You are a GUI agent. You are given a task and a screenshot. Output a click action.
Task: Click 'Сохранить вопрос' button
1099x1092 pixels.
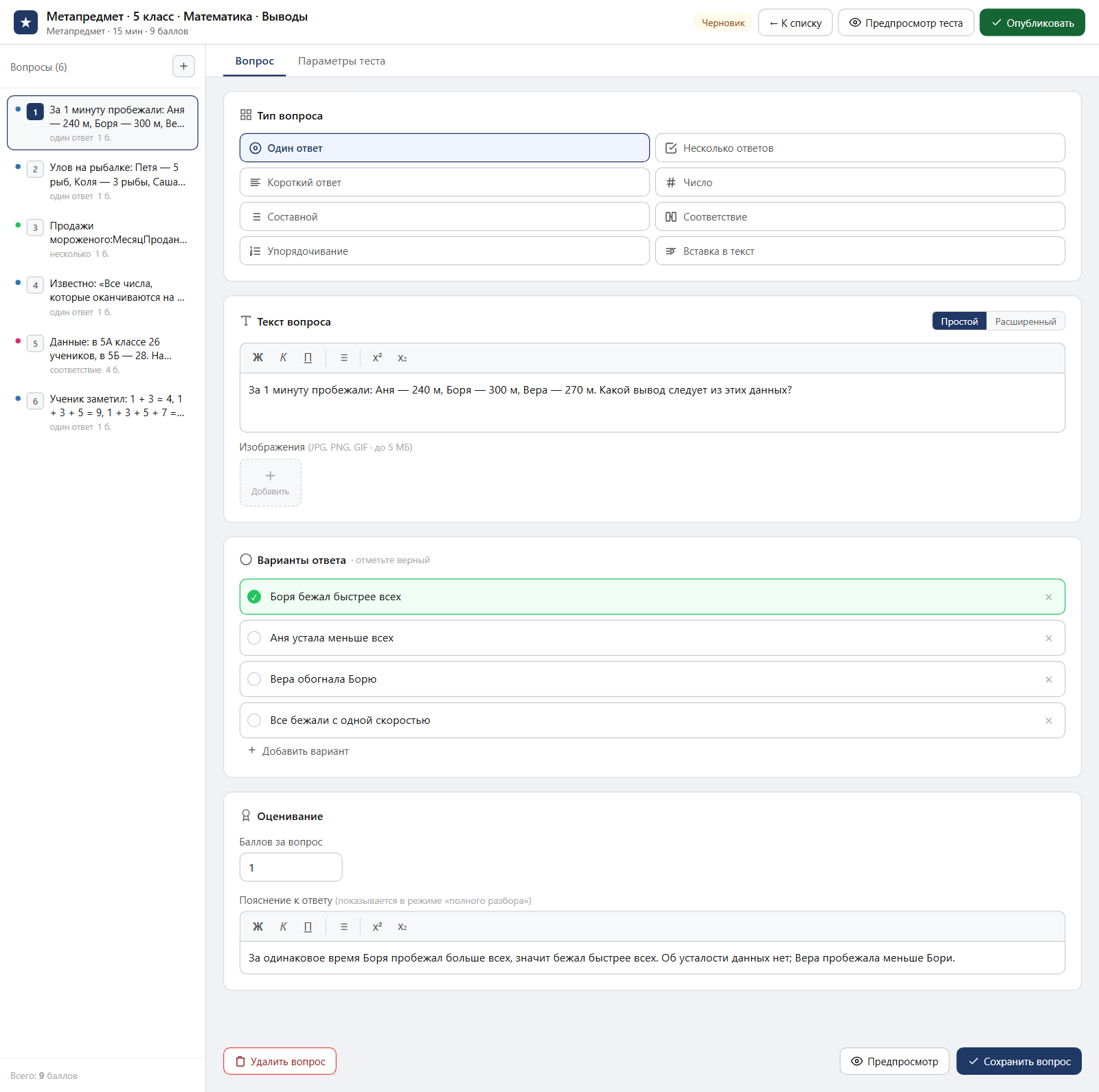pyautogui.click(x=1019, y=1061)
